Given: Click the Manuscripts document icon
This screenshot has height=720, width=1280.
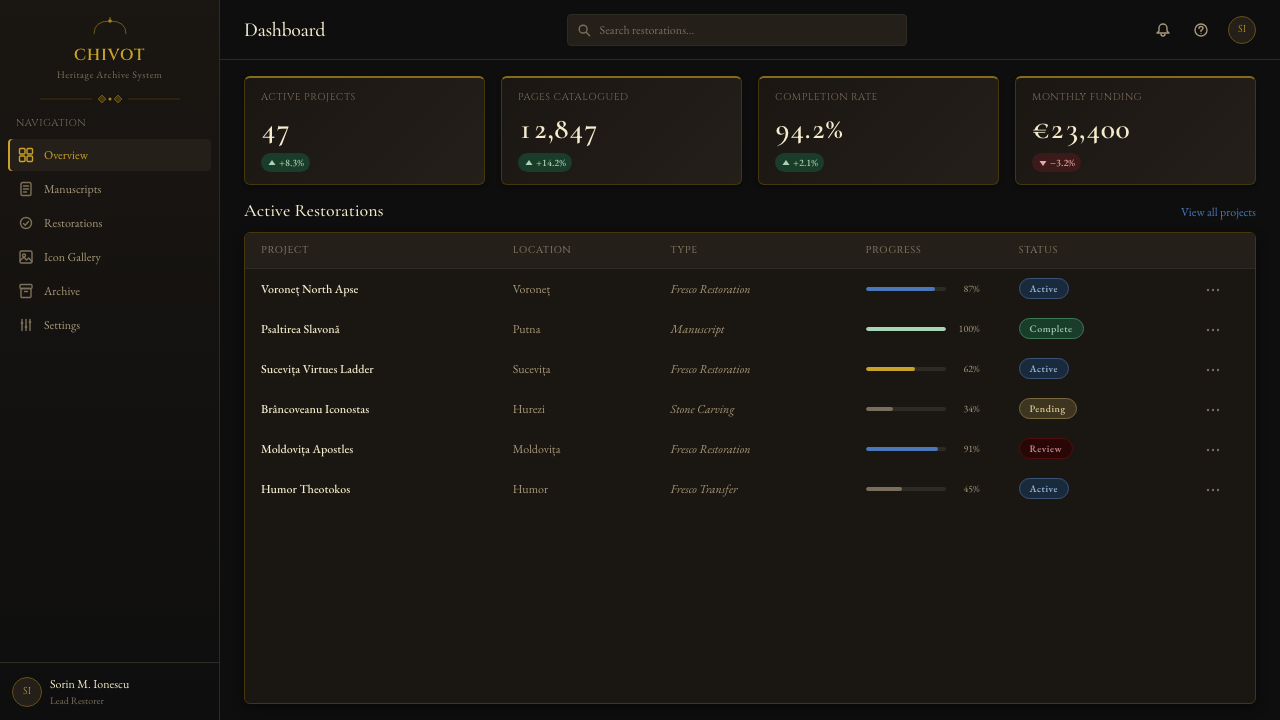Looking at the screenshot, I should tap(26, 189).
